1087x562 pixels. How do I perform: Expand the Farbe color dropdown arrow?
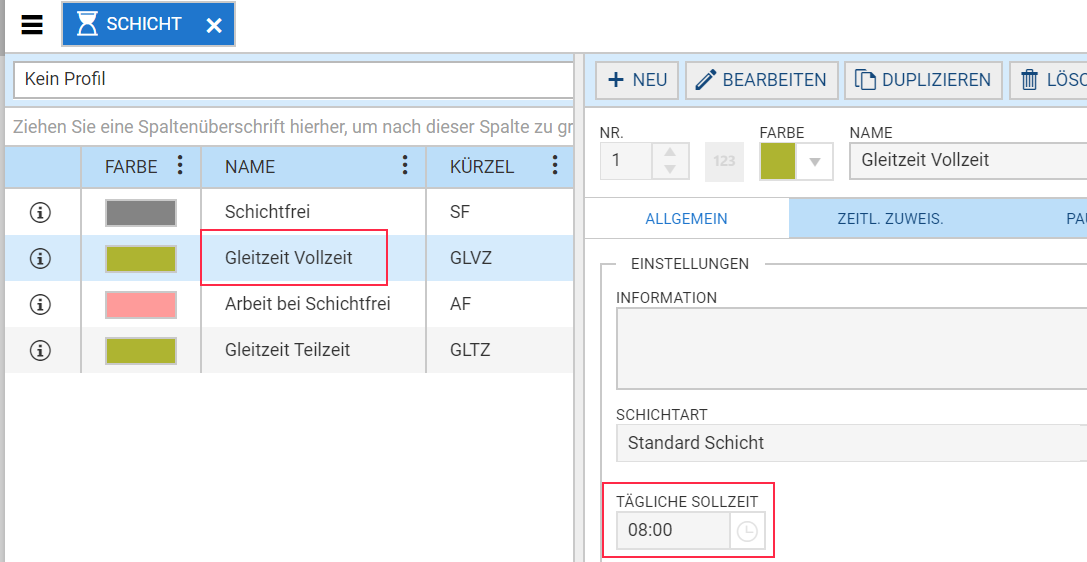815,162
